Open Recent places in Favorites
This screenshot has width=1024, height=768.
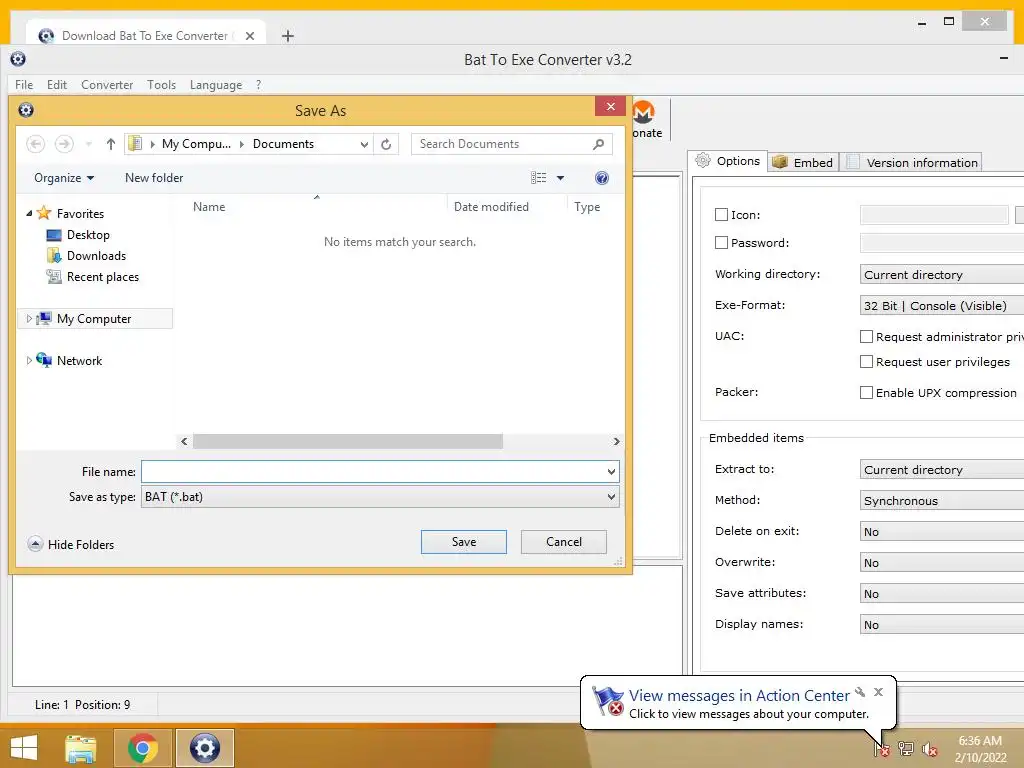coord(93,277)
